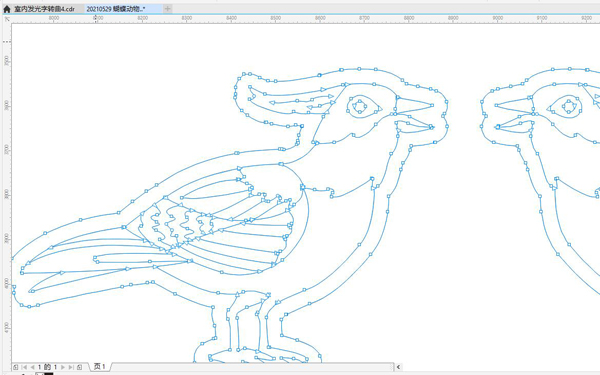
Task: Click the horizontal ruler at 8500 mark
Action: (276, 19)
